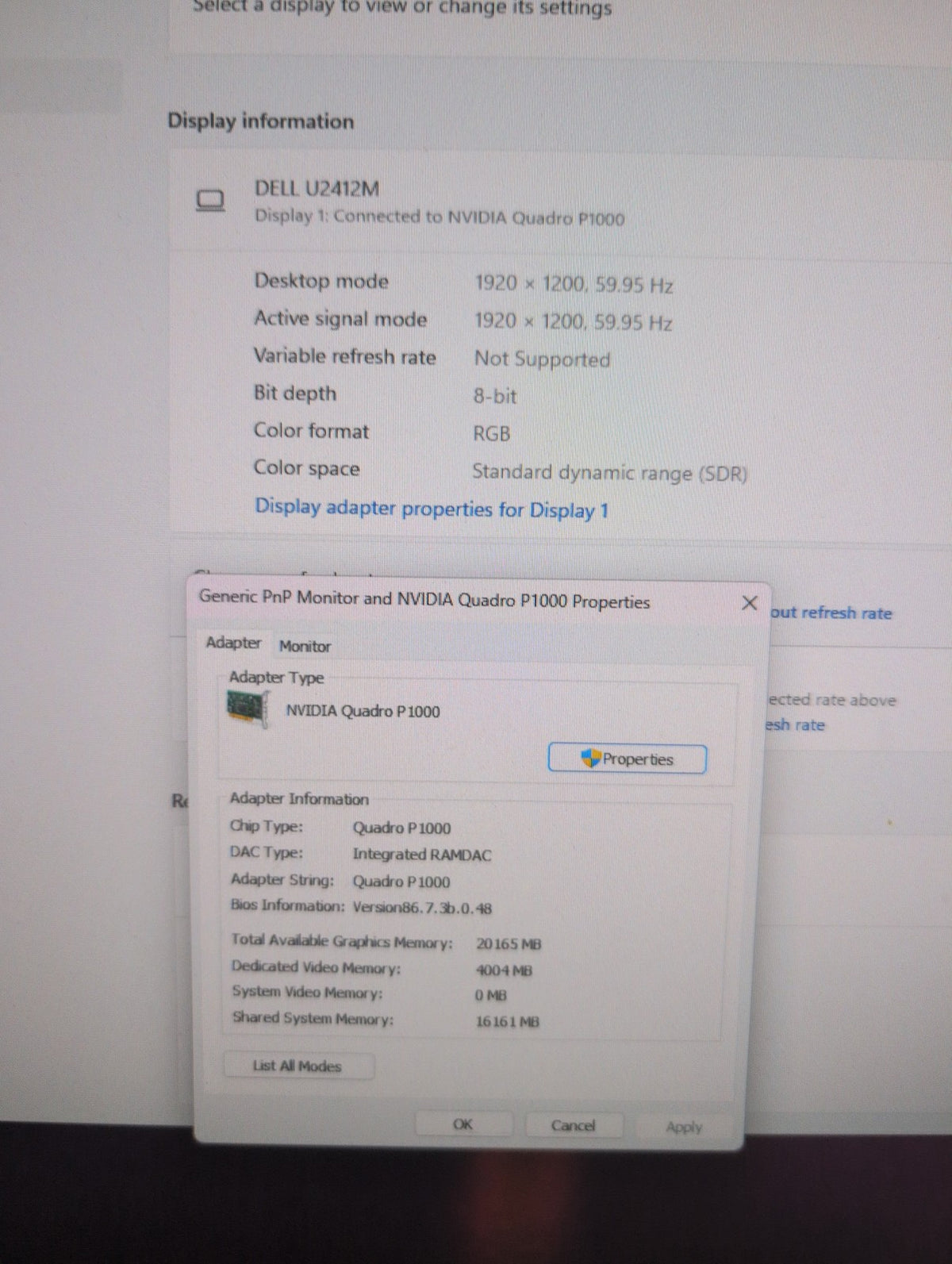Click the 8-bit bit depth value
952x1264 pixels.
[495, 395]
